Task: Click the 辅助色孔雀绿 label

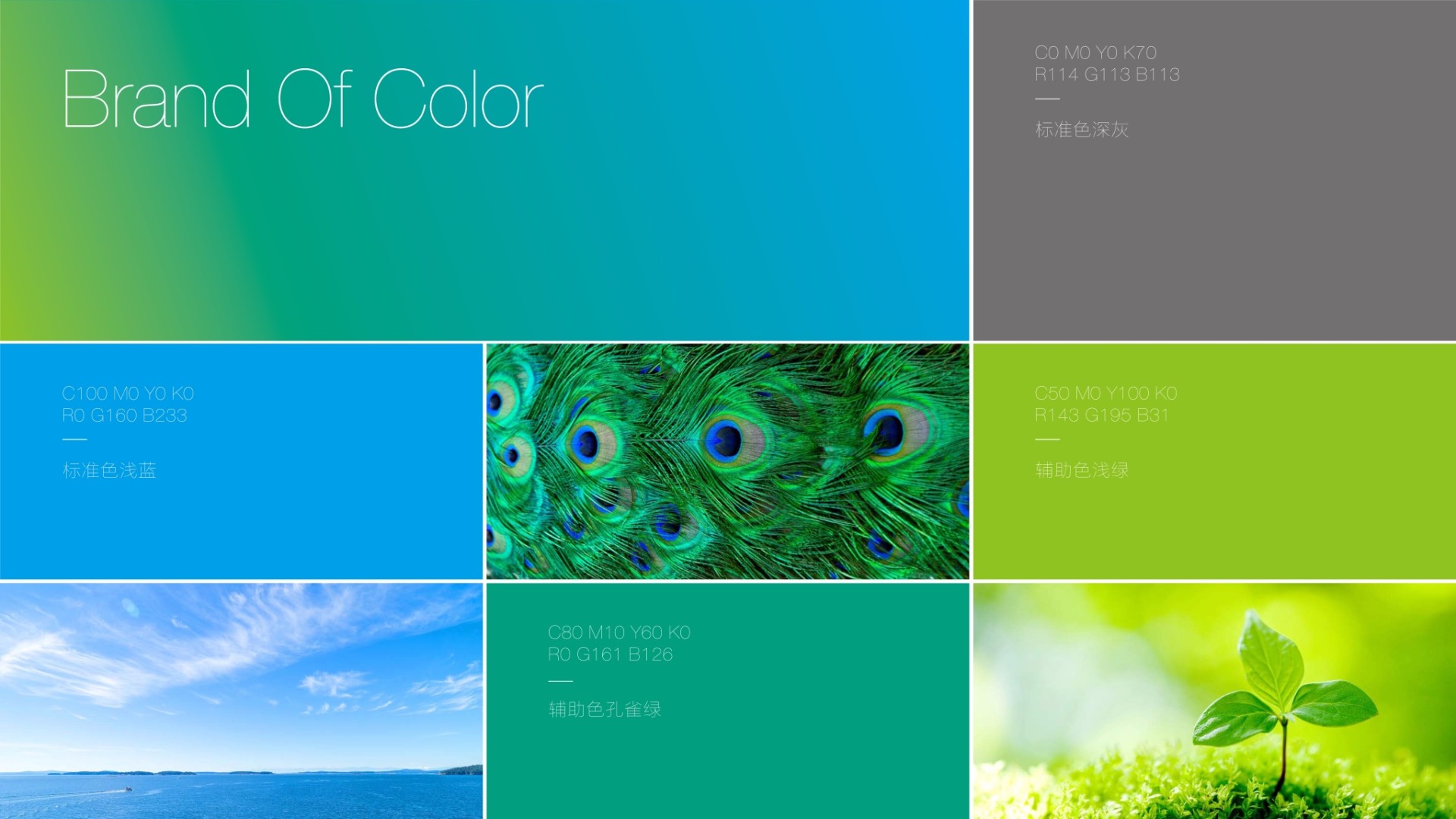Action: pos(605,709)
